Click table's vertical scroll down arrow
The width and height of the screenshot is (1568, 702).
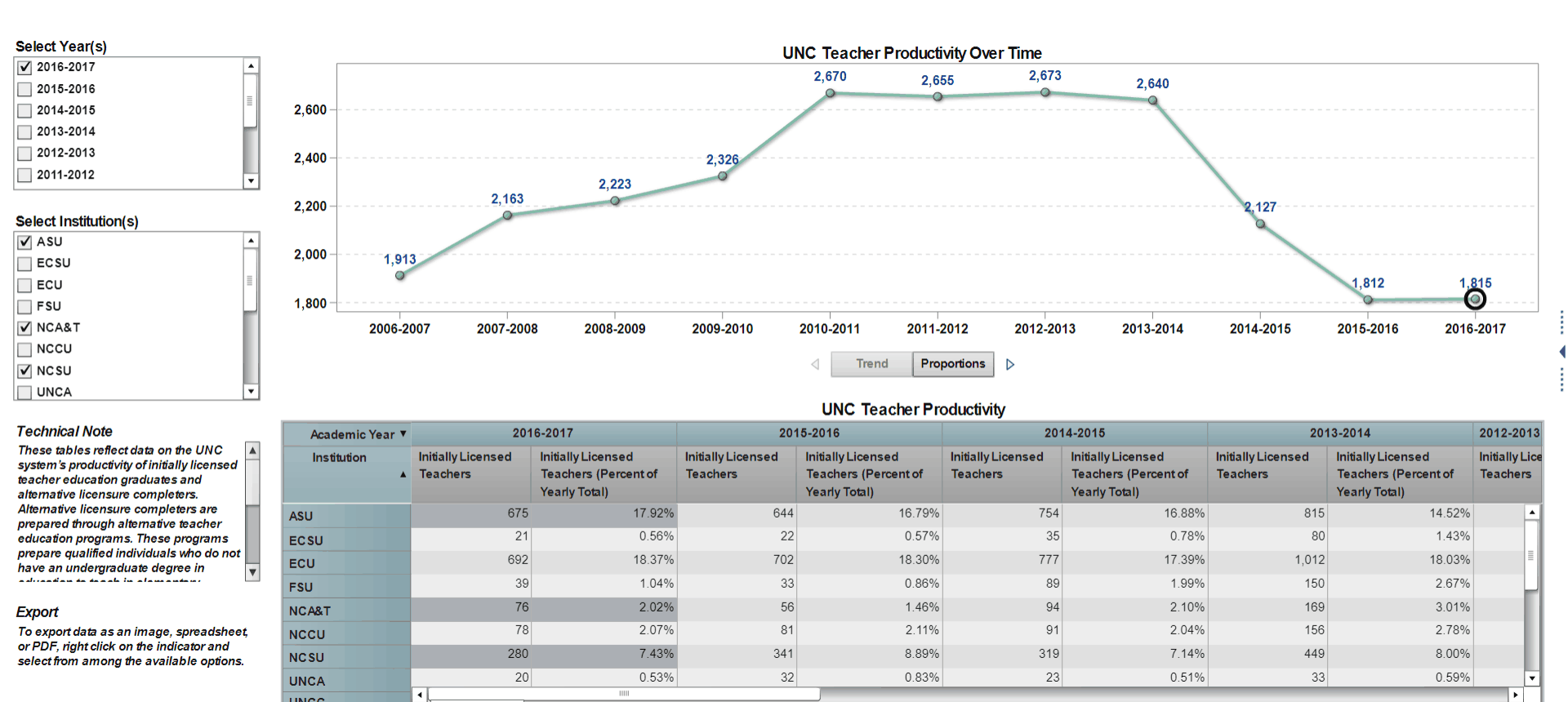coord(1532,678)
